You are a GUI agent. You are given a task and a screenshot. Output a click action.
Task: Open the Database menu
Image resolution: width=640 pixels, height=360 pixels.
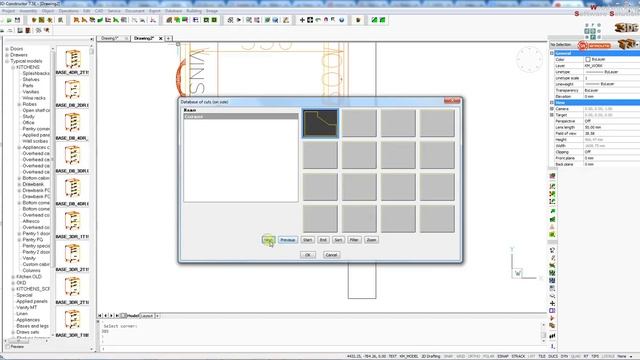click(x=174, y=11)
